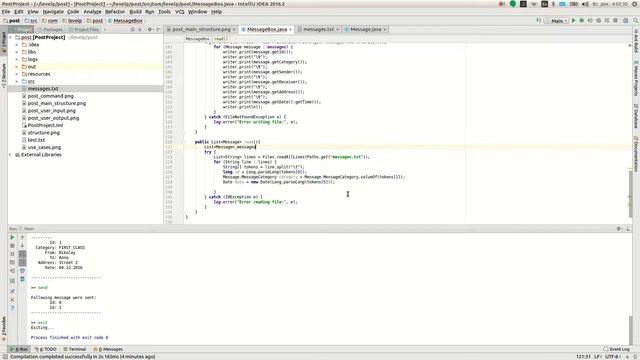Select PostProject.iml in project tree
The width and height of the screenshot is (640, 360).
45,125
